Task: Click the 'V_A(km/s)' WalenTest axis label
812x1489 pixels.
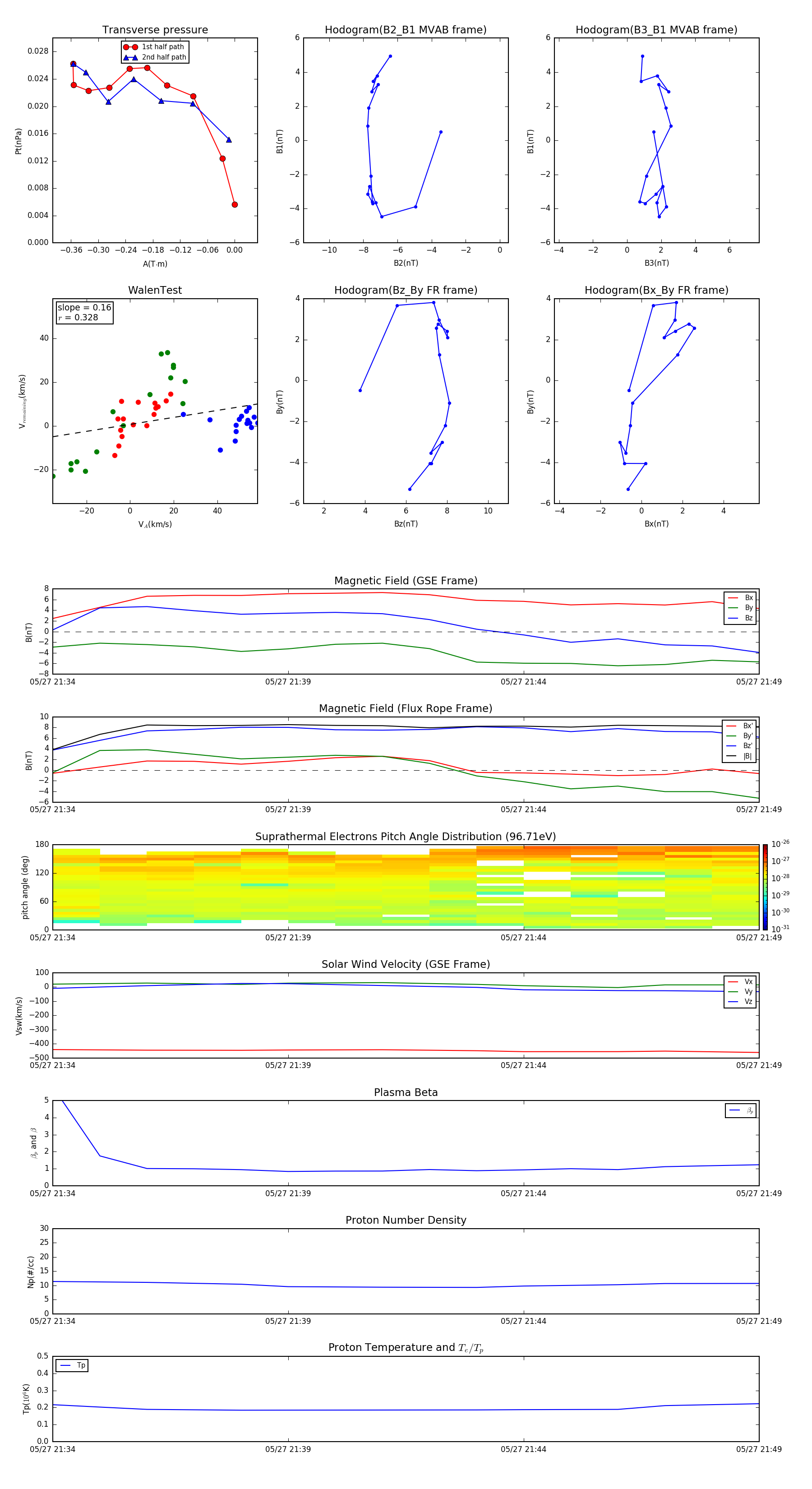Action: (x=155, y=524)
